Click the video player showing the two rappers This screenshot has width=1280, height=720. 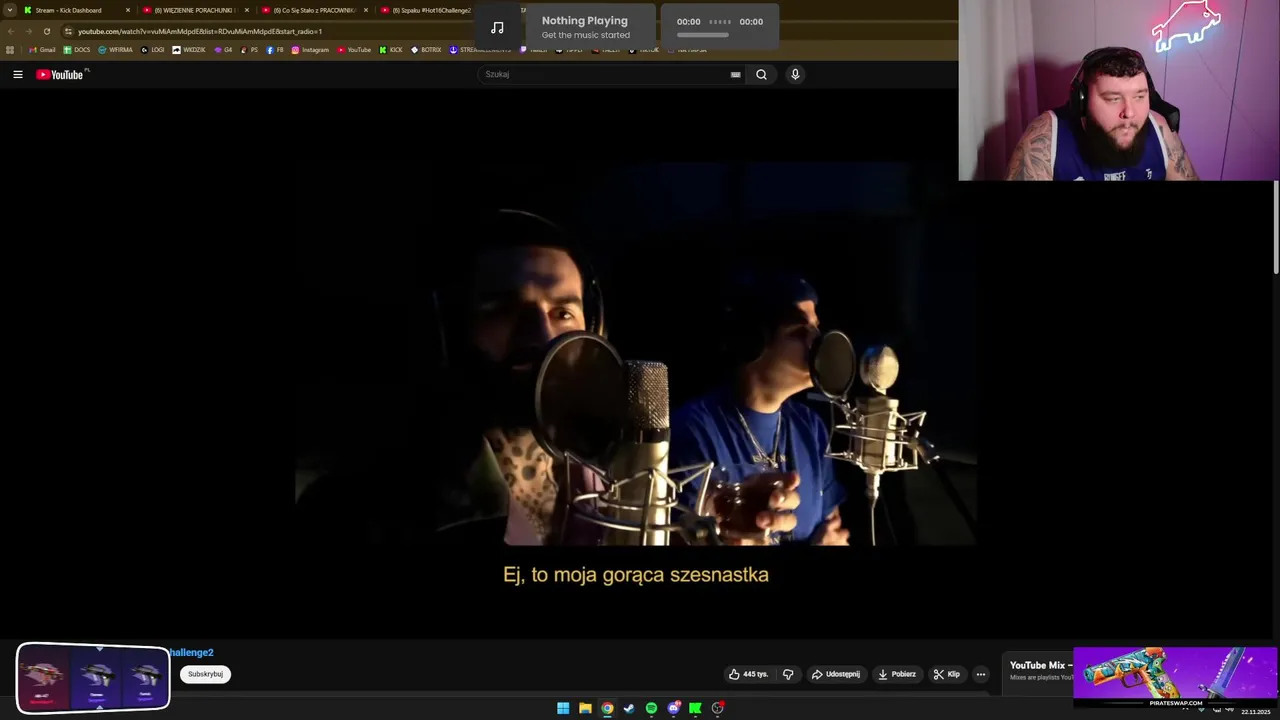[635, 355]
